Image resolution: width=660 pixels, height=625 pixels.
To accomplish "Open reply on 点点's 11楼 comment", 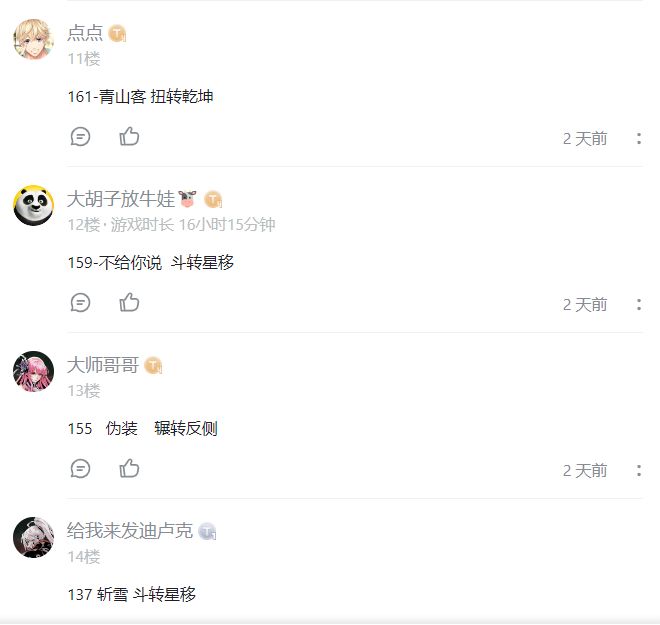I will pos(81,137).
